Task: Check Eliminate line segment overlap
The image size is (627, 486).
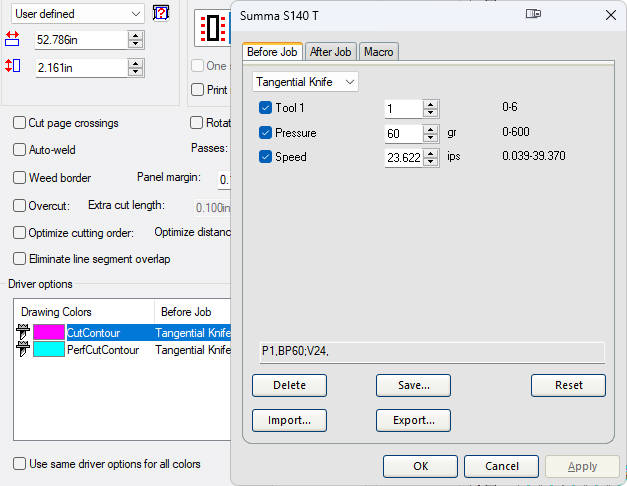Action: [19, 258]
